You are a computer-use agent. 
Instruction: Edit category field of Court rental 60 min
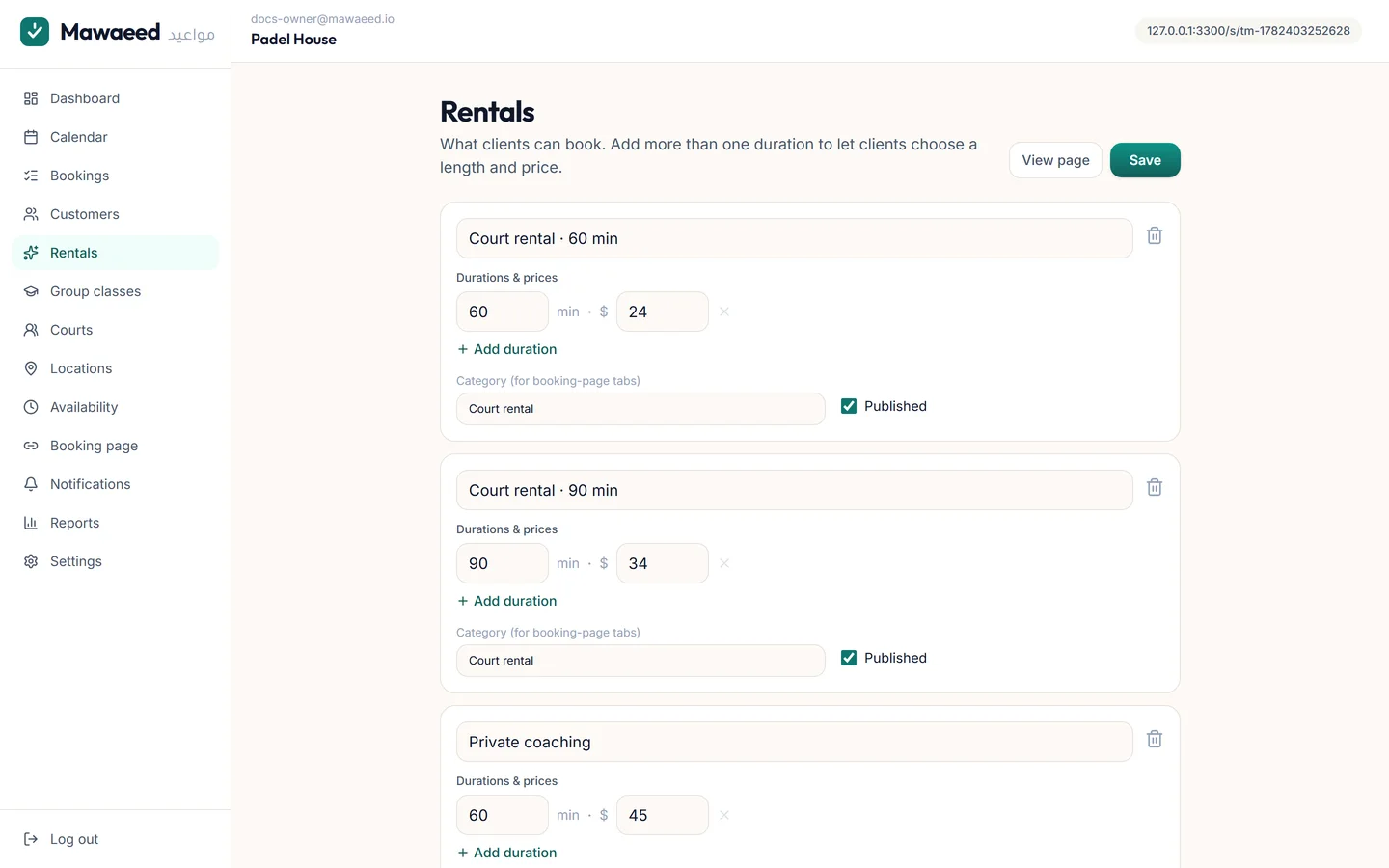(640, 409)
